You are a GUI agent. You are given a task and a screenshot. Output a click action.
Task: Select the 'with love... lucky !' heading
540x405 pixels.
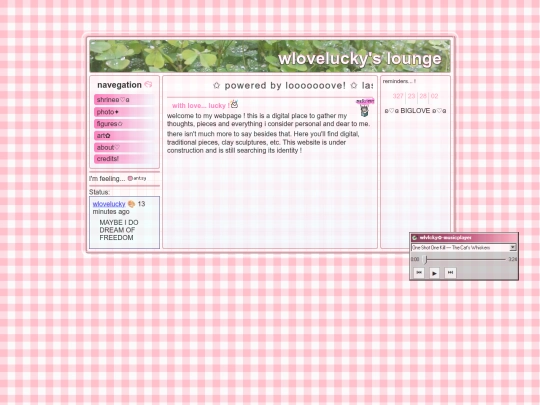[x=200, y=106]
